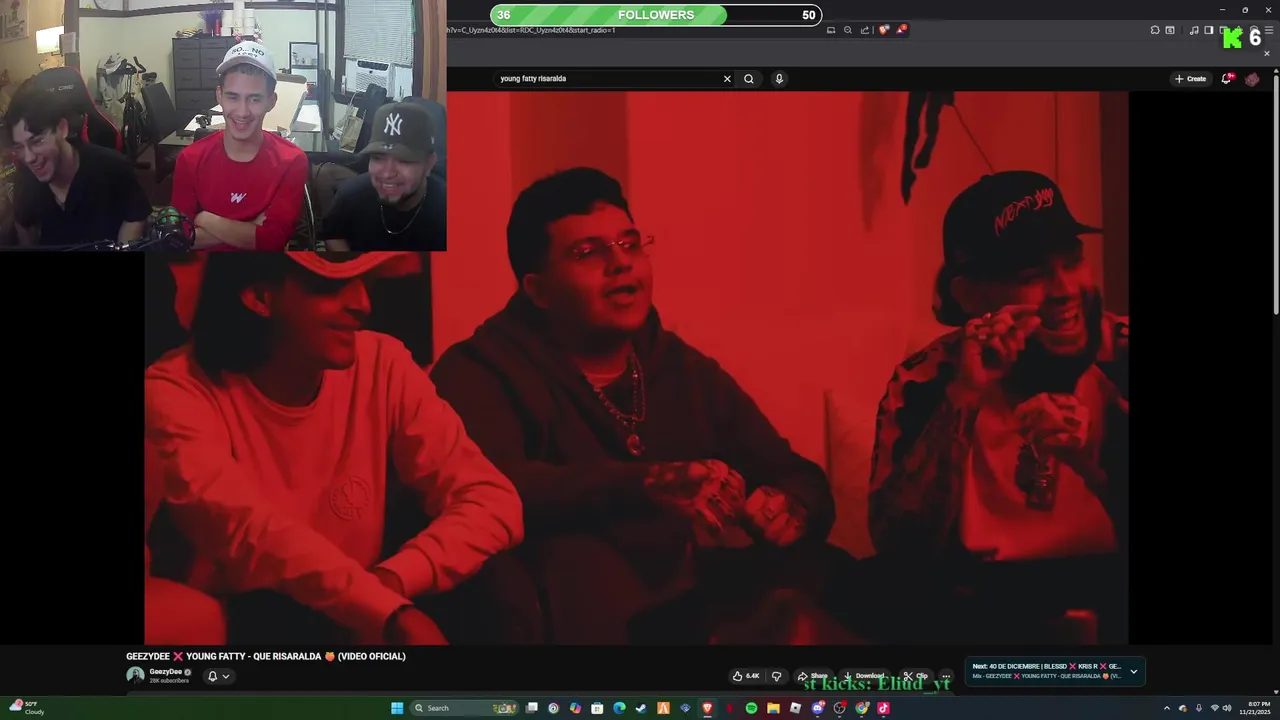Click the media control music note icon
The width and height of the screenshot is (1280, 720).
[1193, 30]
